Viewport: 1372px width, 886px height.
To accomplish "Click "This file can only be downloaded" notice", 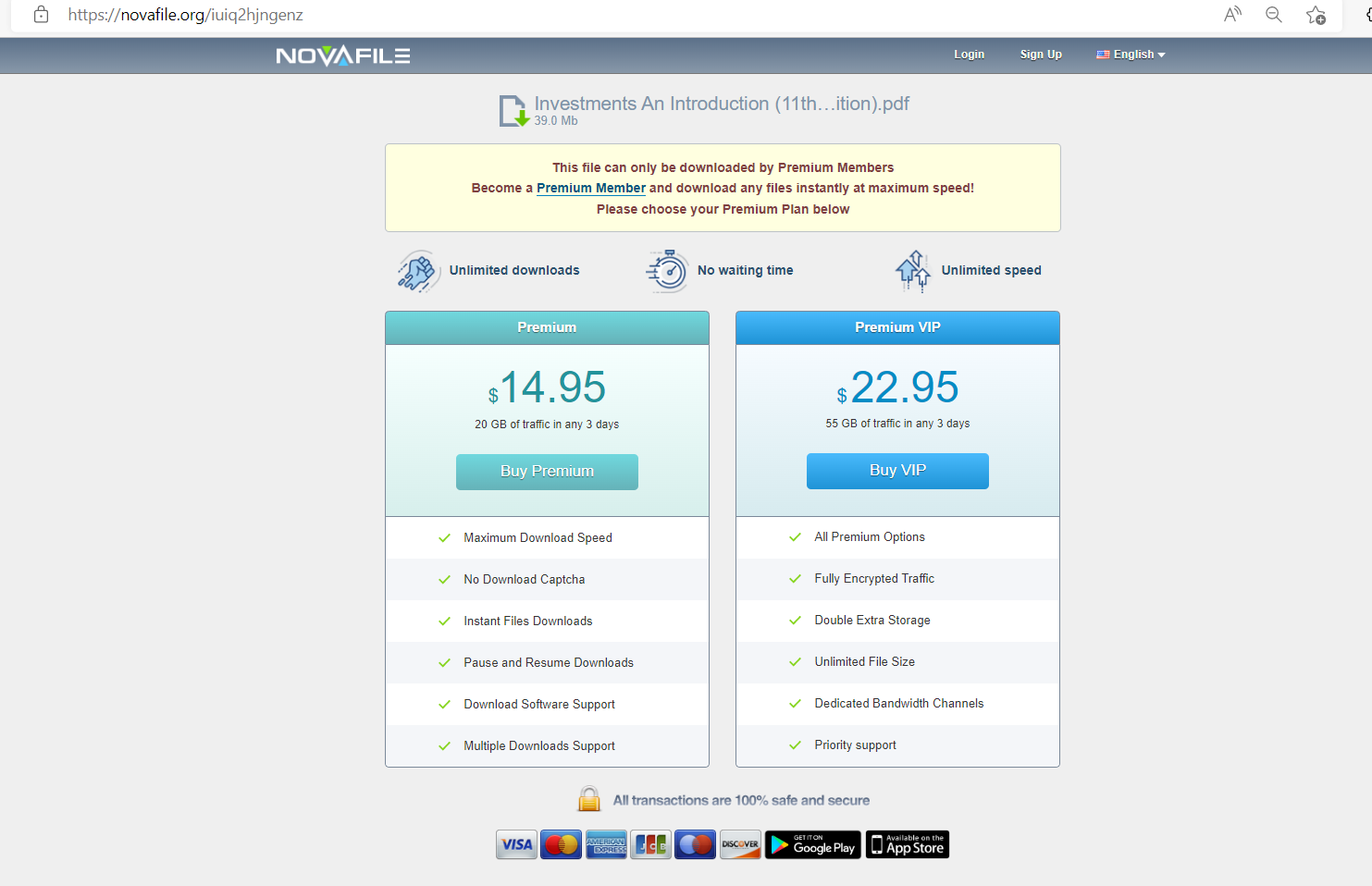I will tap(723, 167).
